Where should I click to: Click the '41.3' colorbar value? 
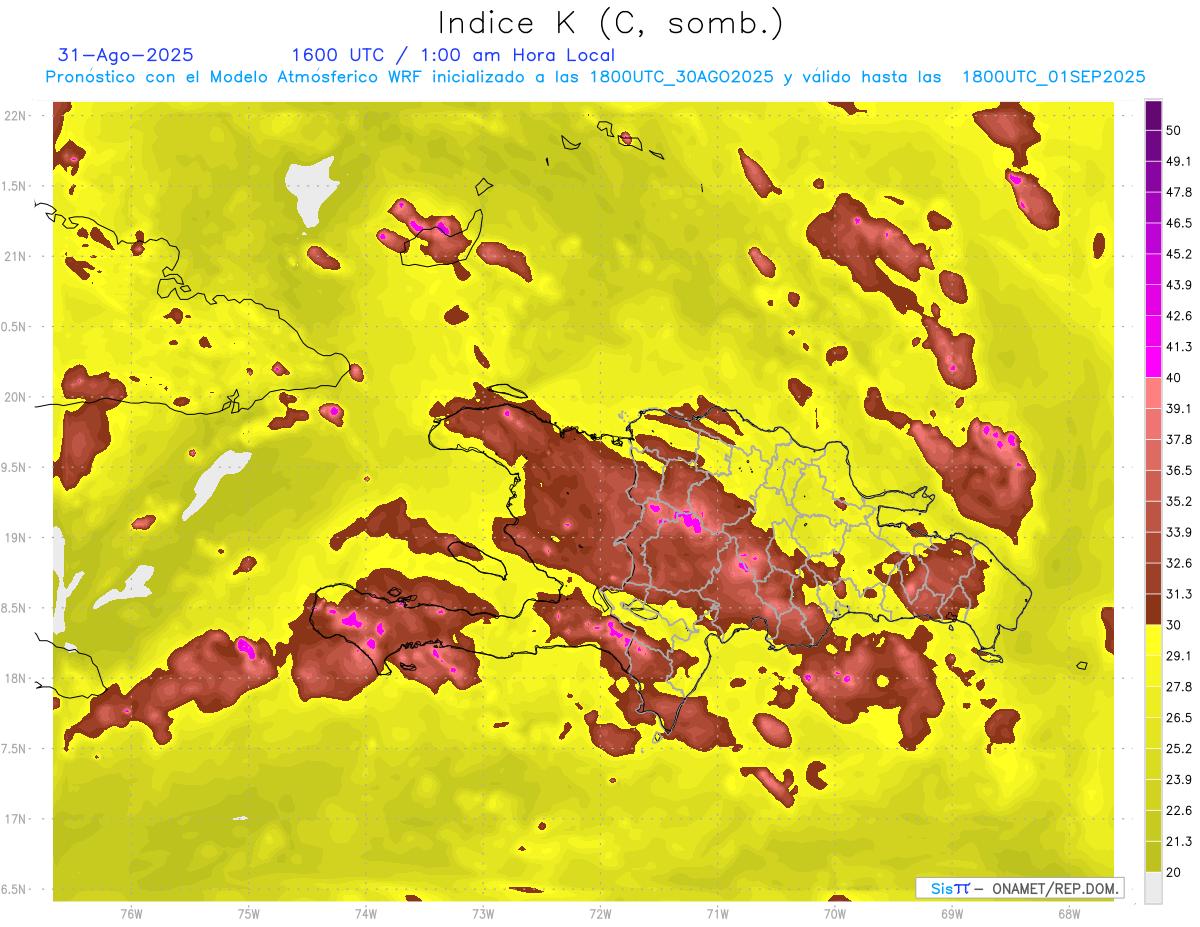coord(1178,347)
